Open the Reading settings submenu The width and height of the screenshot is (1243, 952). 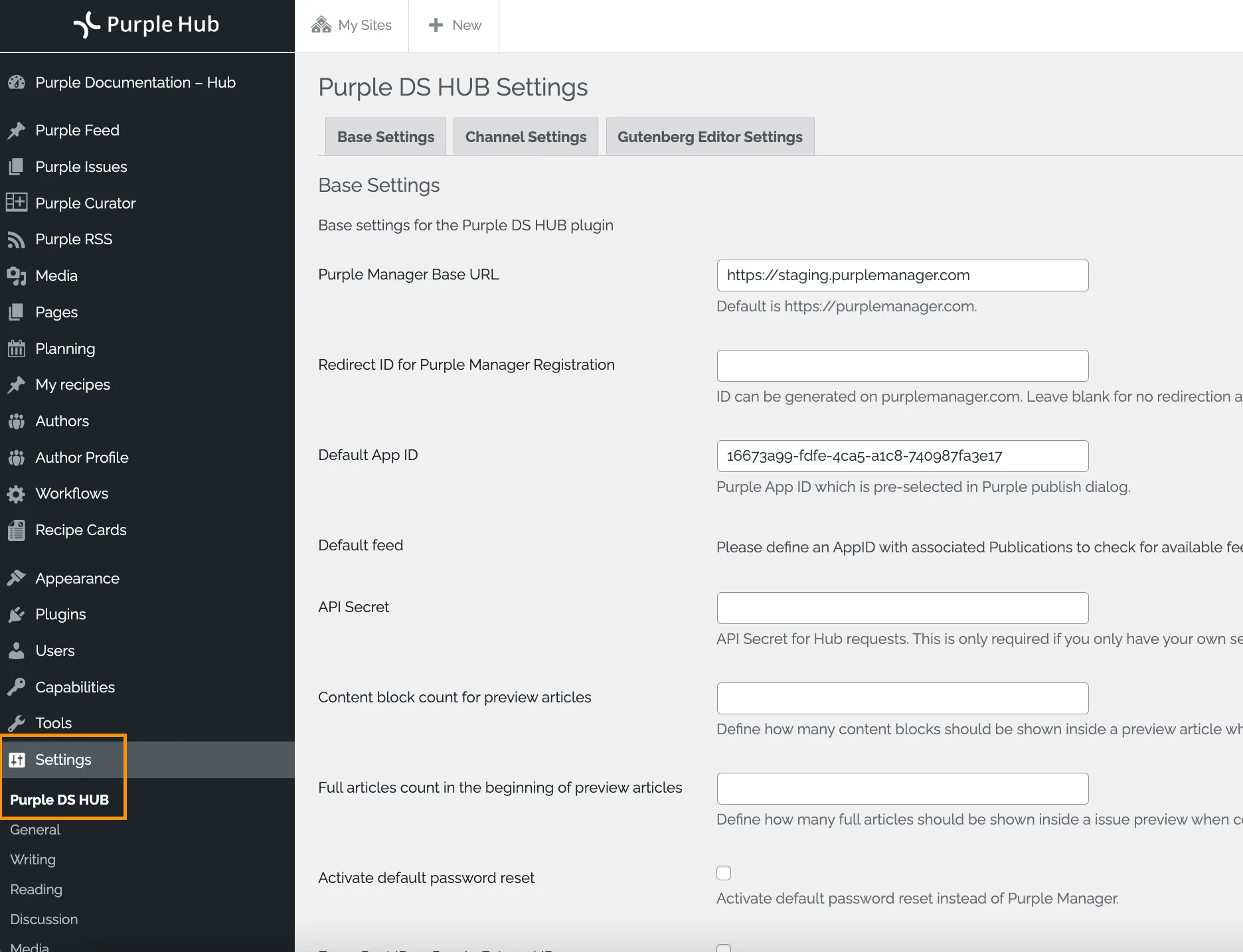pos(37,890)
